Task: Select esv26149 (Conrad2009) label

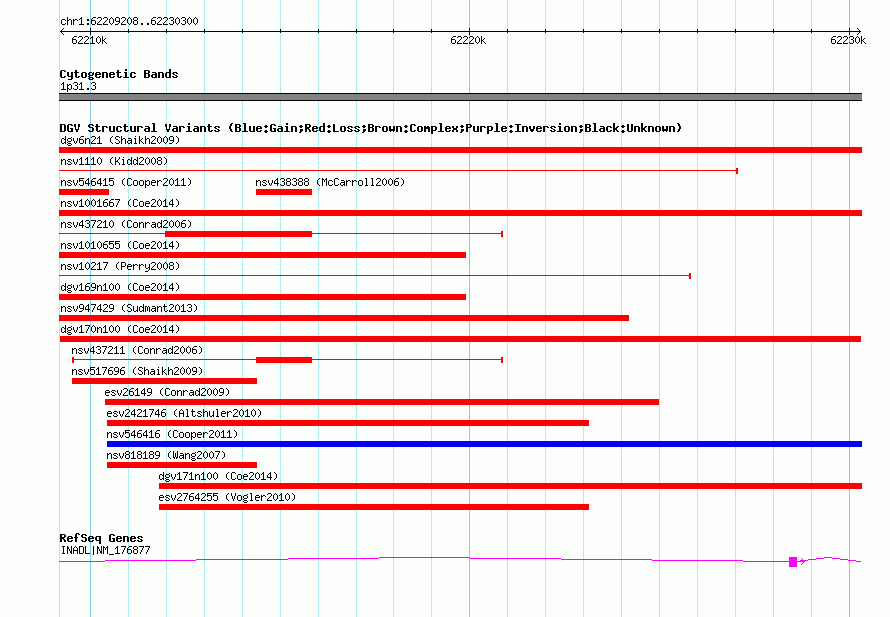Action: point(167,392)
